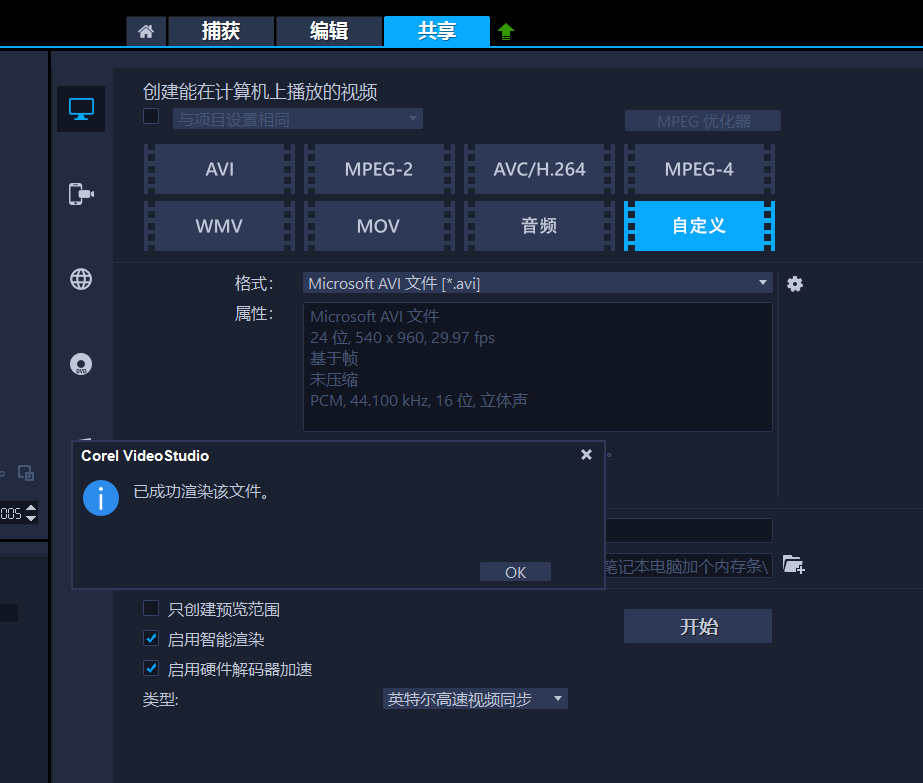Switch to the 编辑 tab
This screenshot has width=923, height=783.
click(x=328, y=31)
